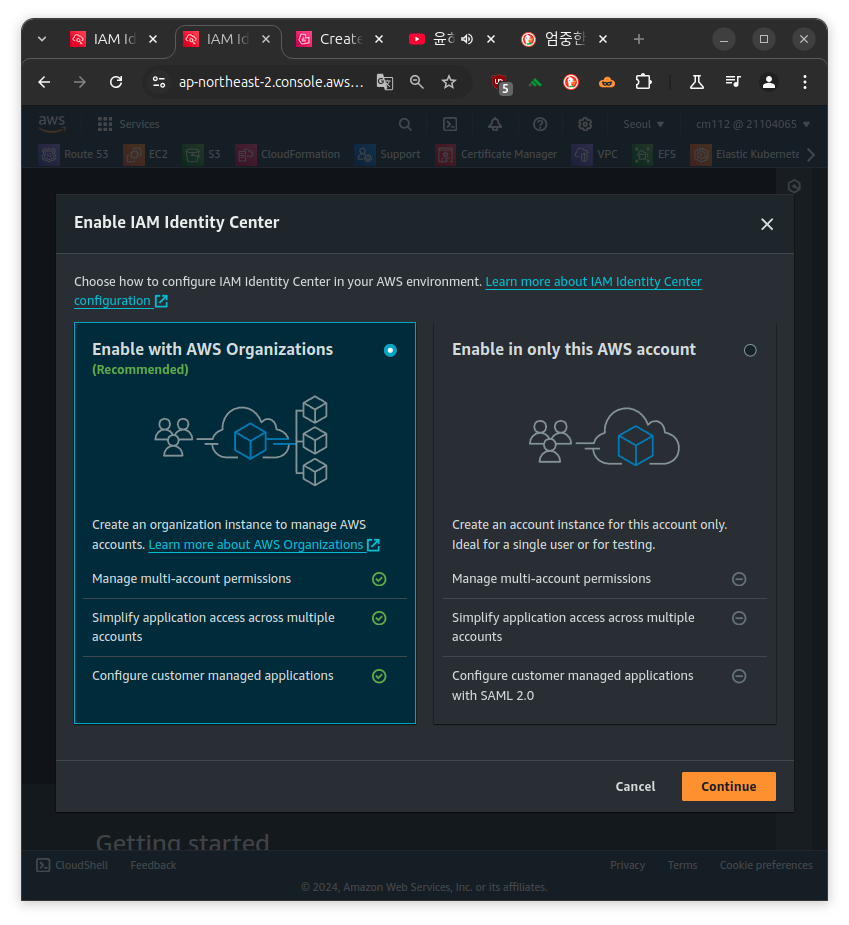849x925 pixels.
Task: Click the AWS Organizations diagram illustration
Action: point(241,441)
